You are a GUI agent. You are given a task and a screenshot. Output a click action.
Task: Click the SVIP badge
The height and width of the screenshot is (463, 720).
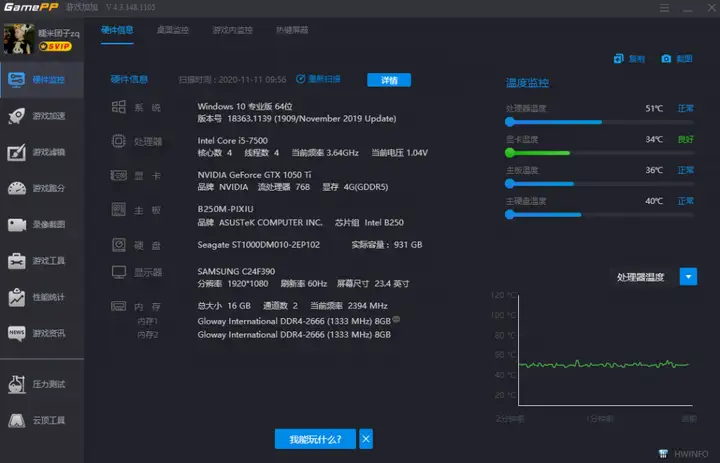click(x=55, y=46)
